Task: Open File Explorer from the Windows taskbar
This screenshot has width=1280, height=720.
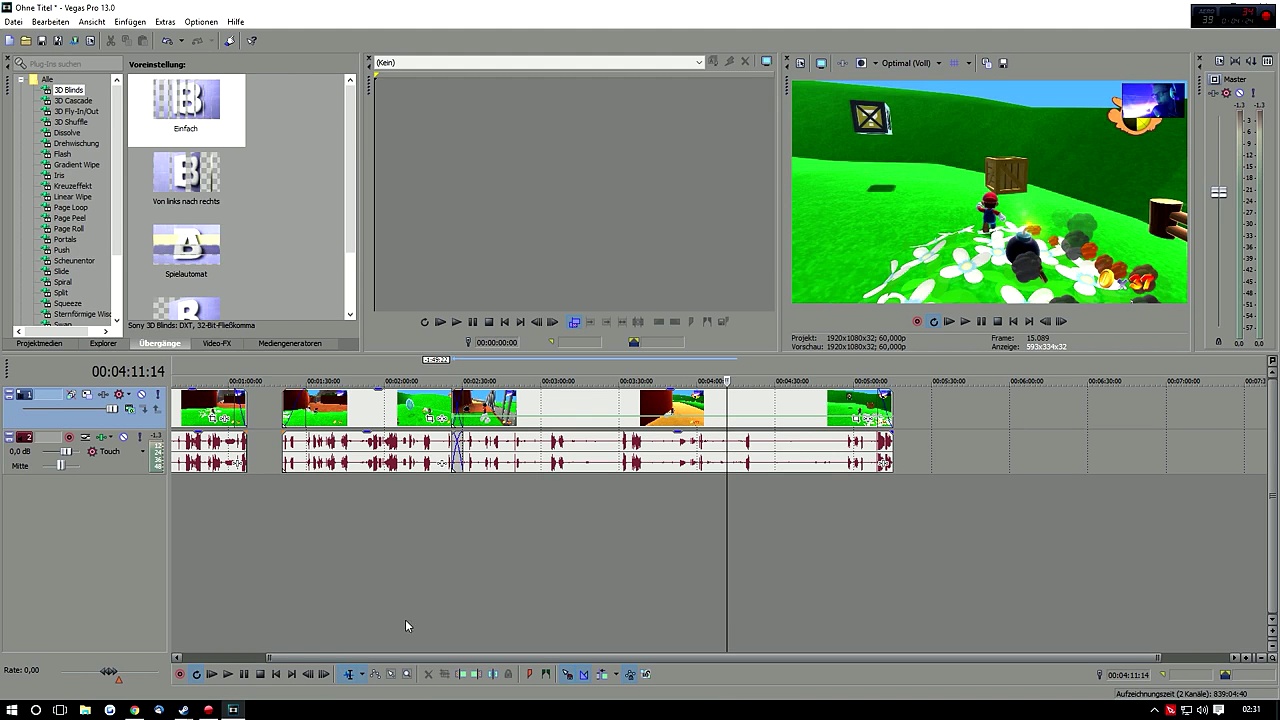Action: (x=85, y=710)
